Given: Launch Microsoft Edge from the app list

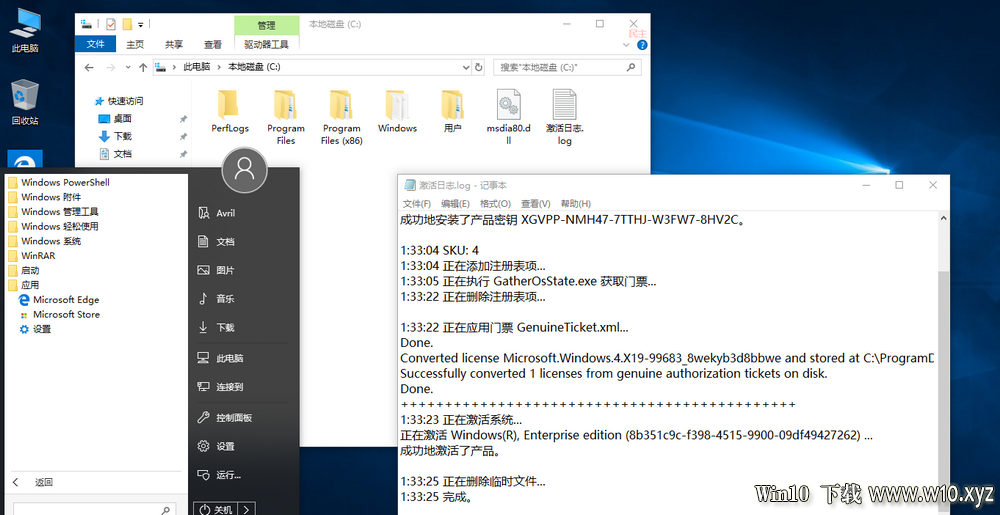Looking at the screenshot, I should tap(65, 300).
